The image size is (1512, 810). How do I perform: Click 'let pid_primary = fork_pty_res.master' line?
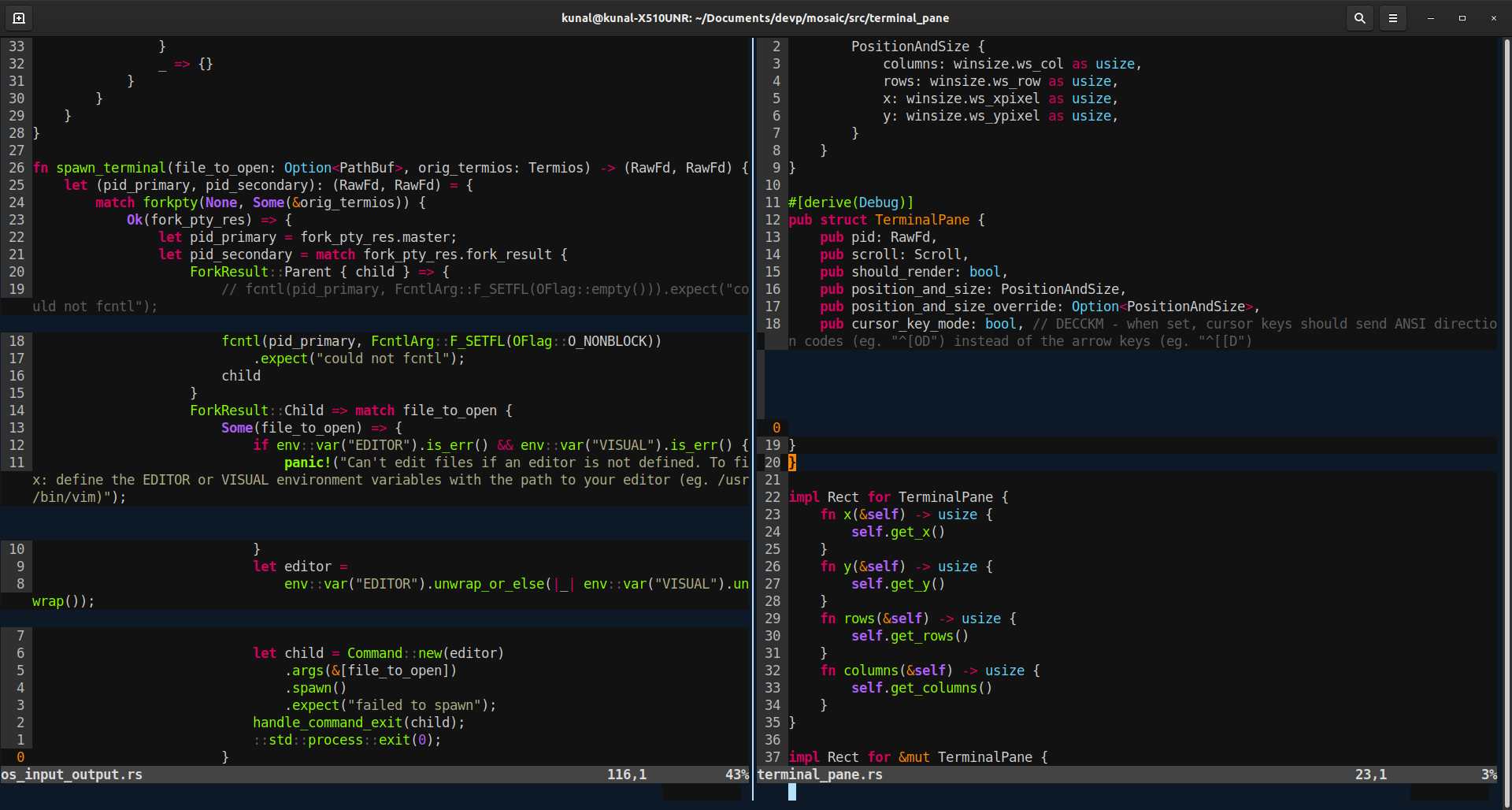pyautogui.click(x=308, y=237)
